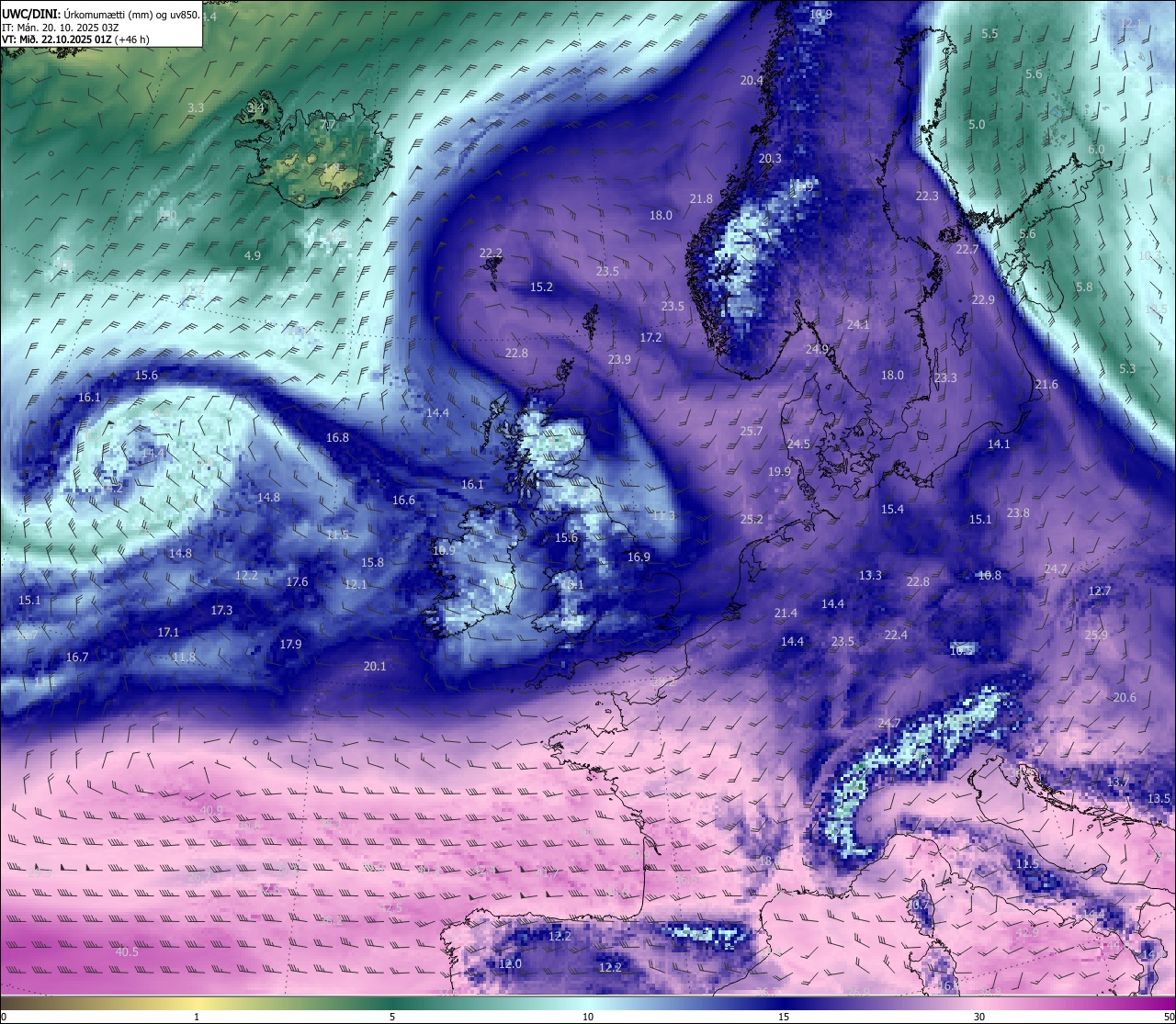Click the 12.0 value label
This screenshot has height=1024, width=1176.
510,964
